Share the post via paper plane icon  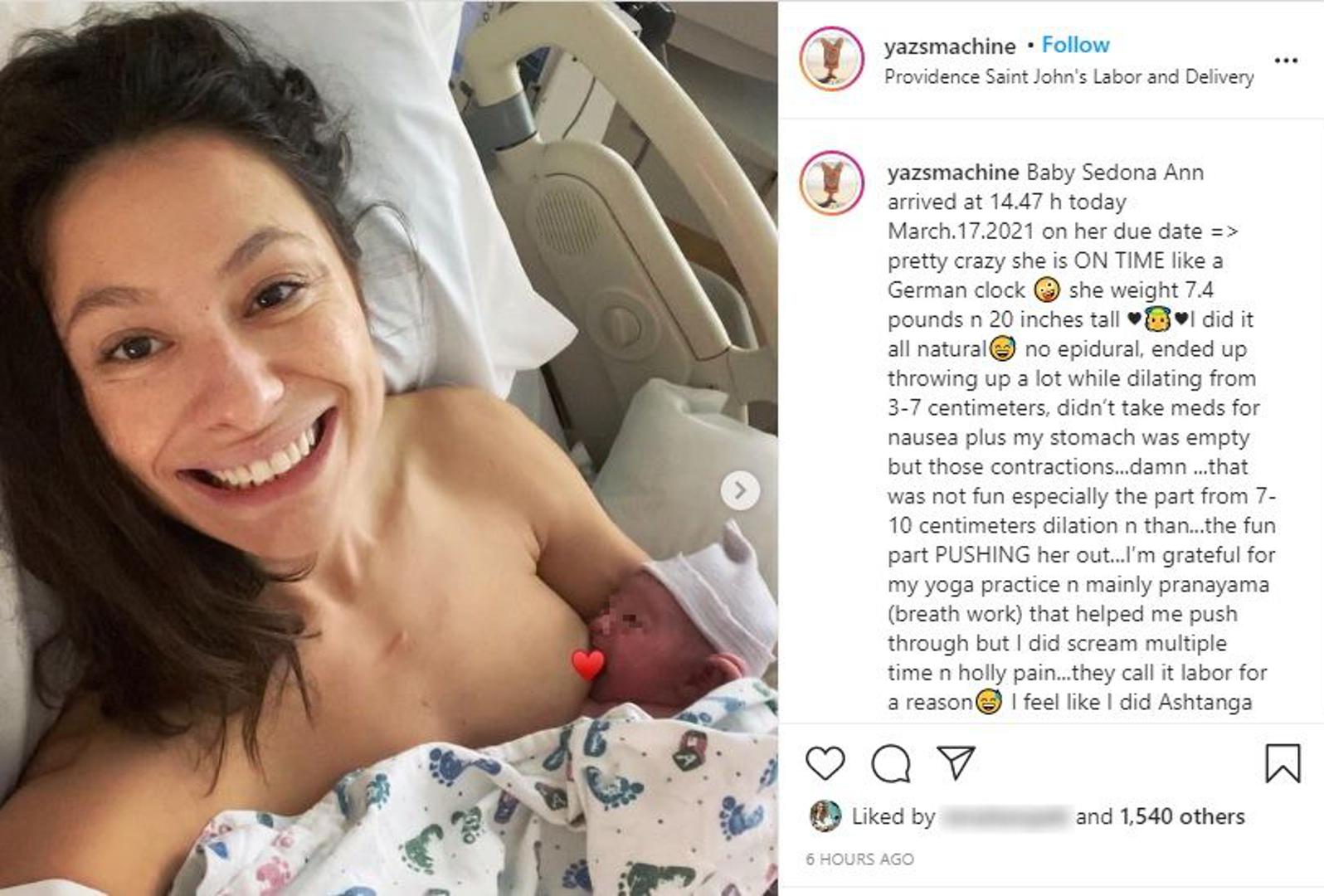coord(956,762)
